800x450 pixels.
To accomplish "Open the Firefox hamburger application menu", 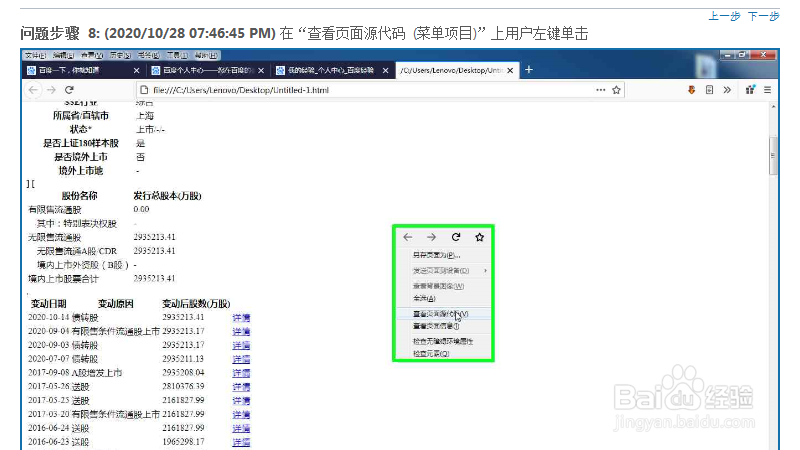I will point(767,90).
